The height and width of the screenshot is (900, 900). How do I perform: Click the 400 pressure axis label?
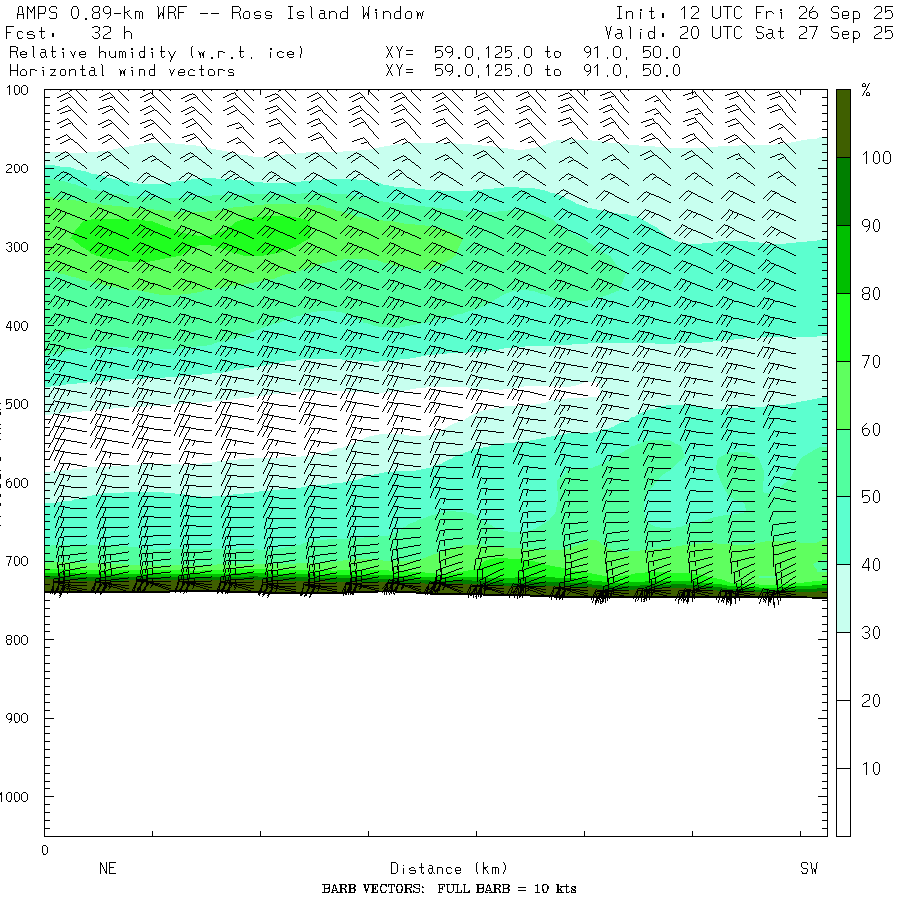coord(17,326)
